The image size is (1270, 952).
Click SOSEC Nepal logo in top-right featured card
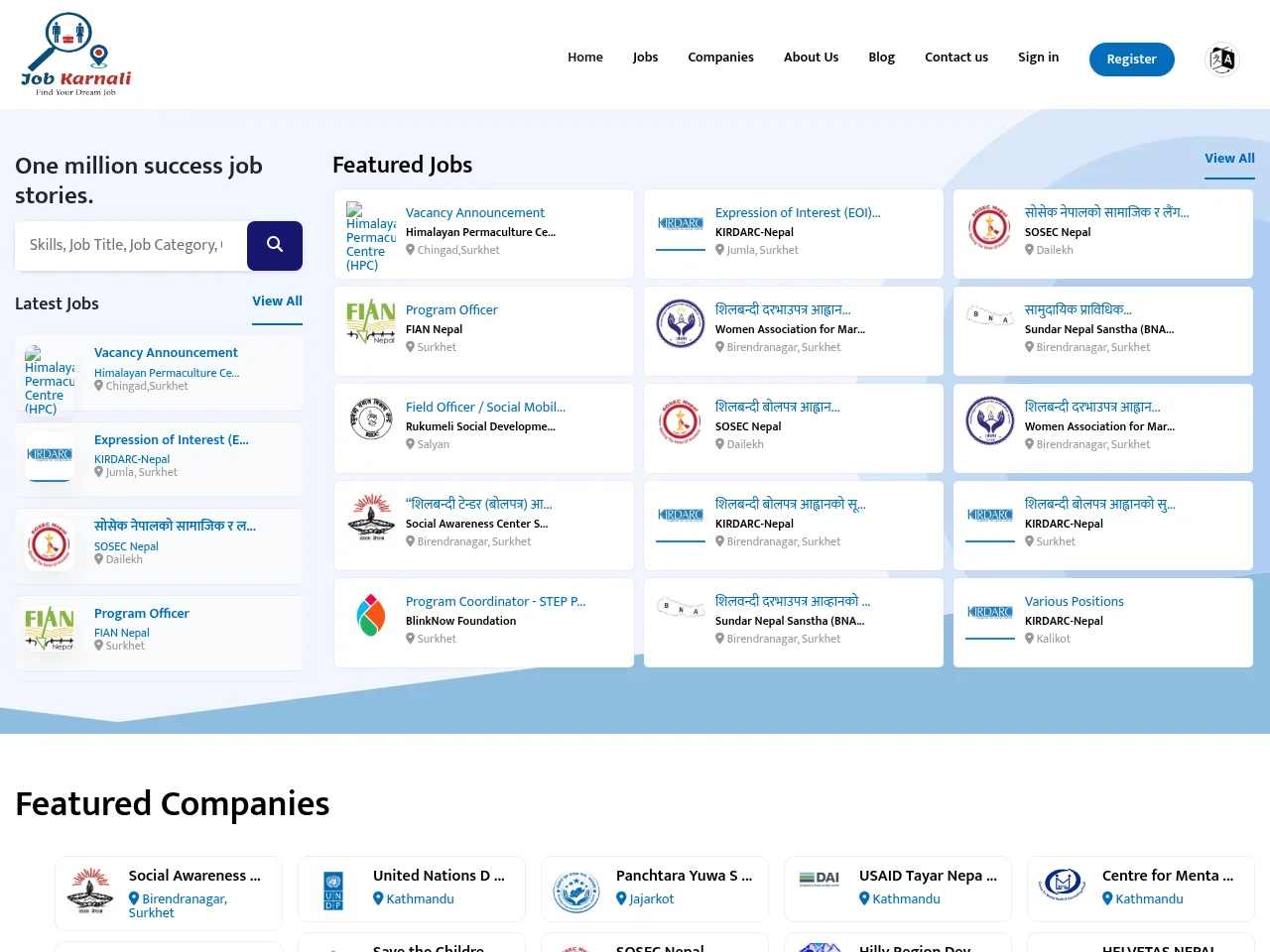(990, 226)
